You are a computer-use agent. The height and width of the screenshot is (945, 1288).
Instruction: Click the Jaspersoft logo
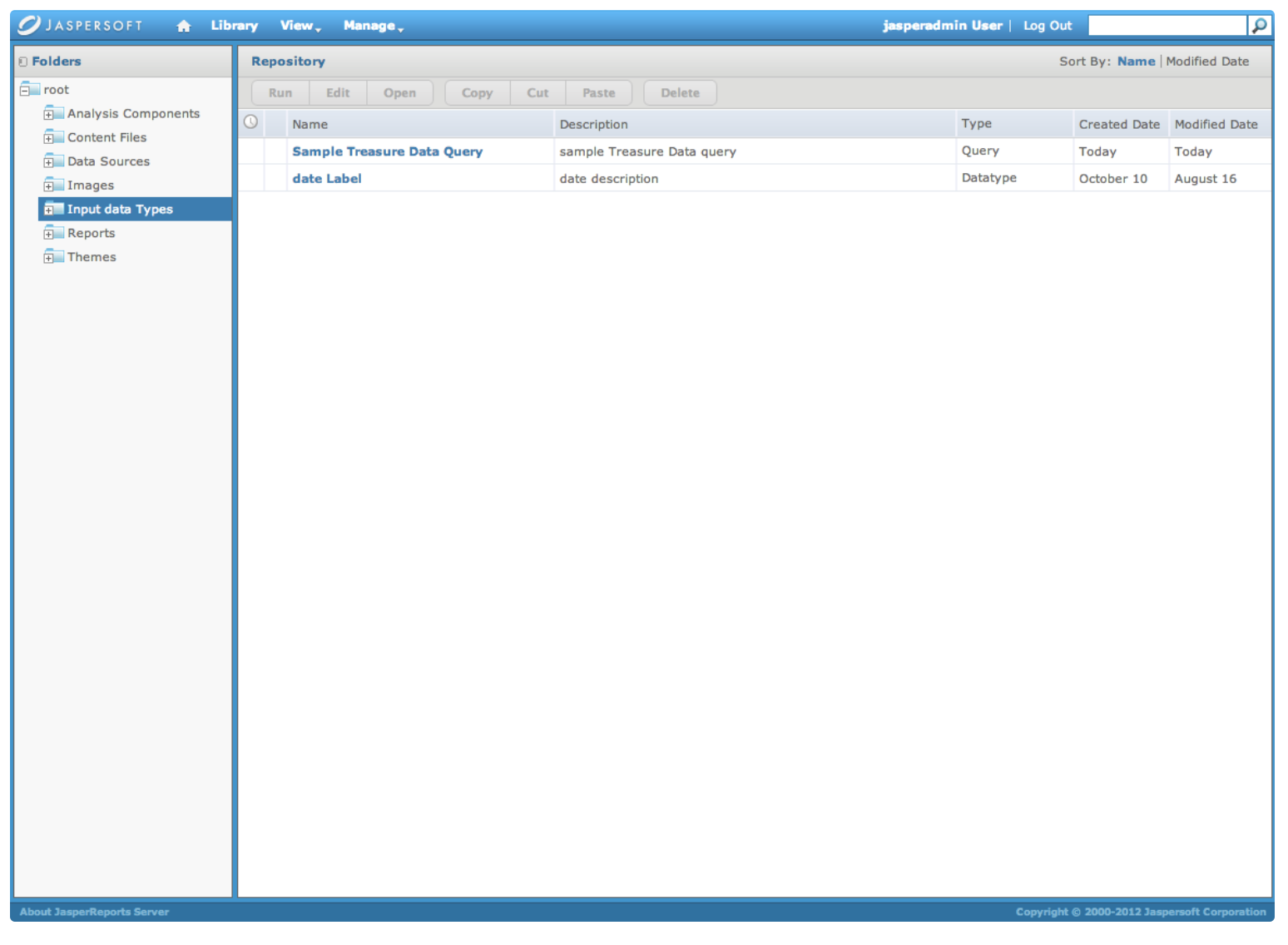click(80, 25)
